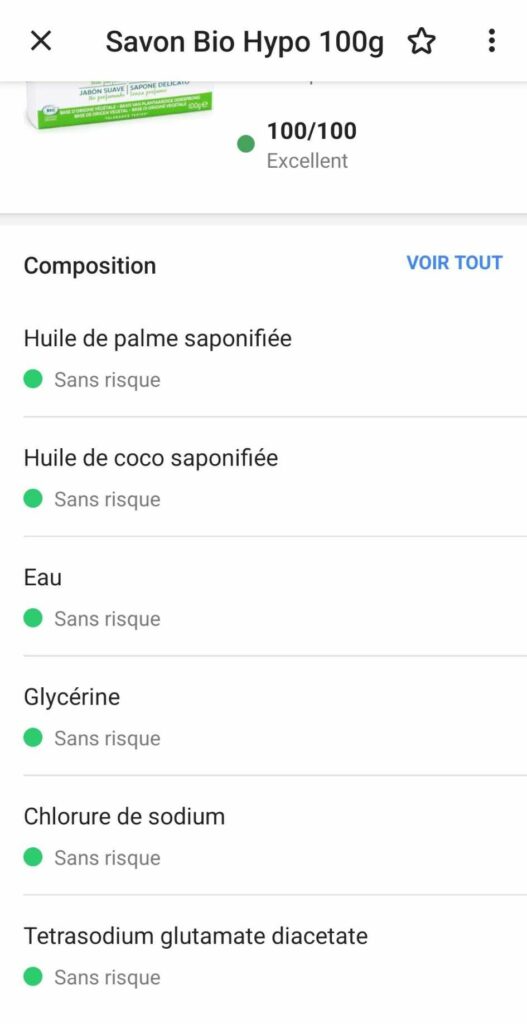Tap green risk dot under Glycérine
527x1024 pixels.
point(33,738)
